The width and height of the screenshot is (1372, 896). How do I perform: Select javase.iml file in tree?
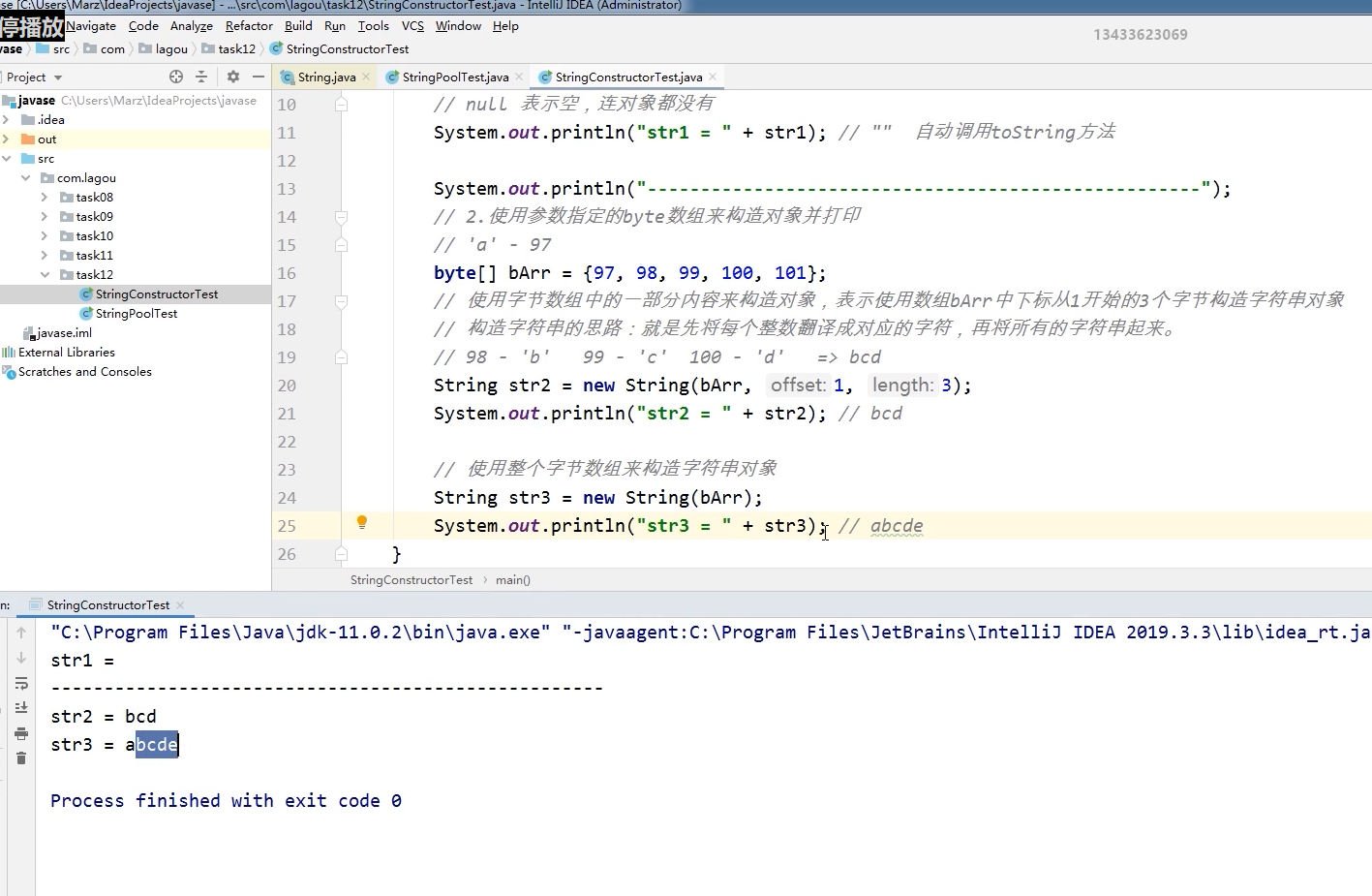click(x=64, y=333)
